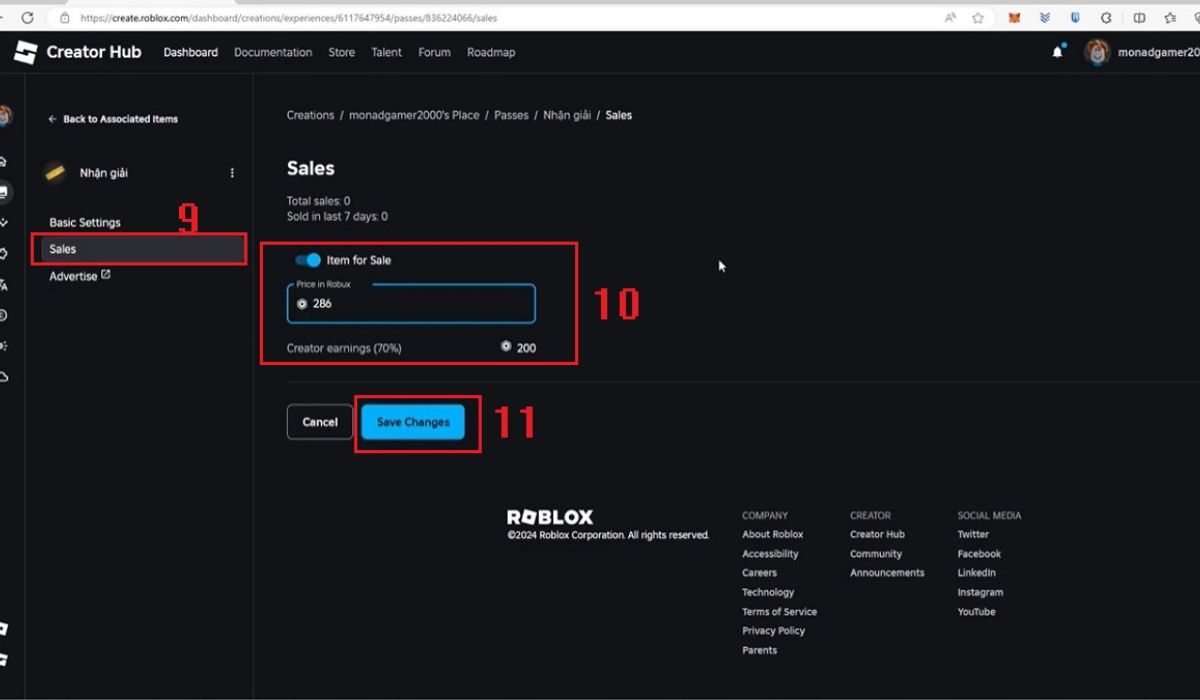
Task: Open Documentation in top nav
Action: (273, 52)
